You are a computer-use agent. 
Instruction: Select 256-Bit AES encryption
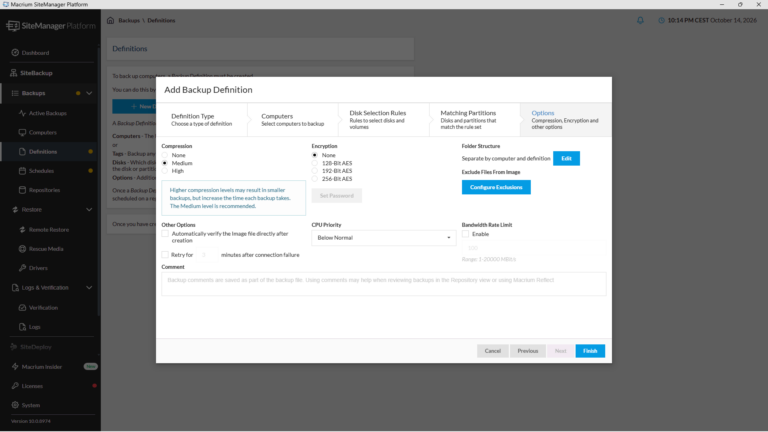tap(314, 179)
